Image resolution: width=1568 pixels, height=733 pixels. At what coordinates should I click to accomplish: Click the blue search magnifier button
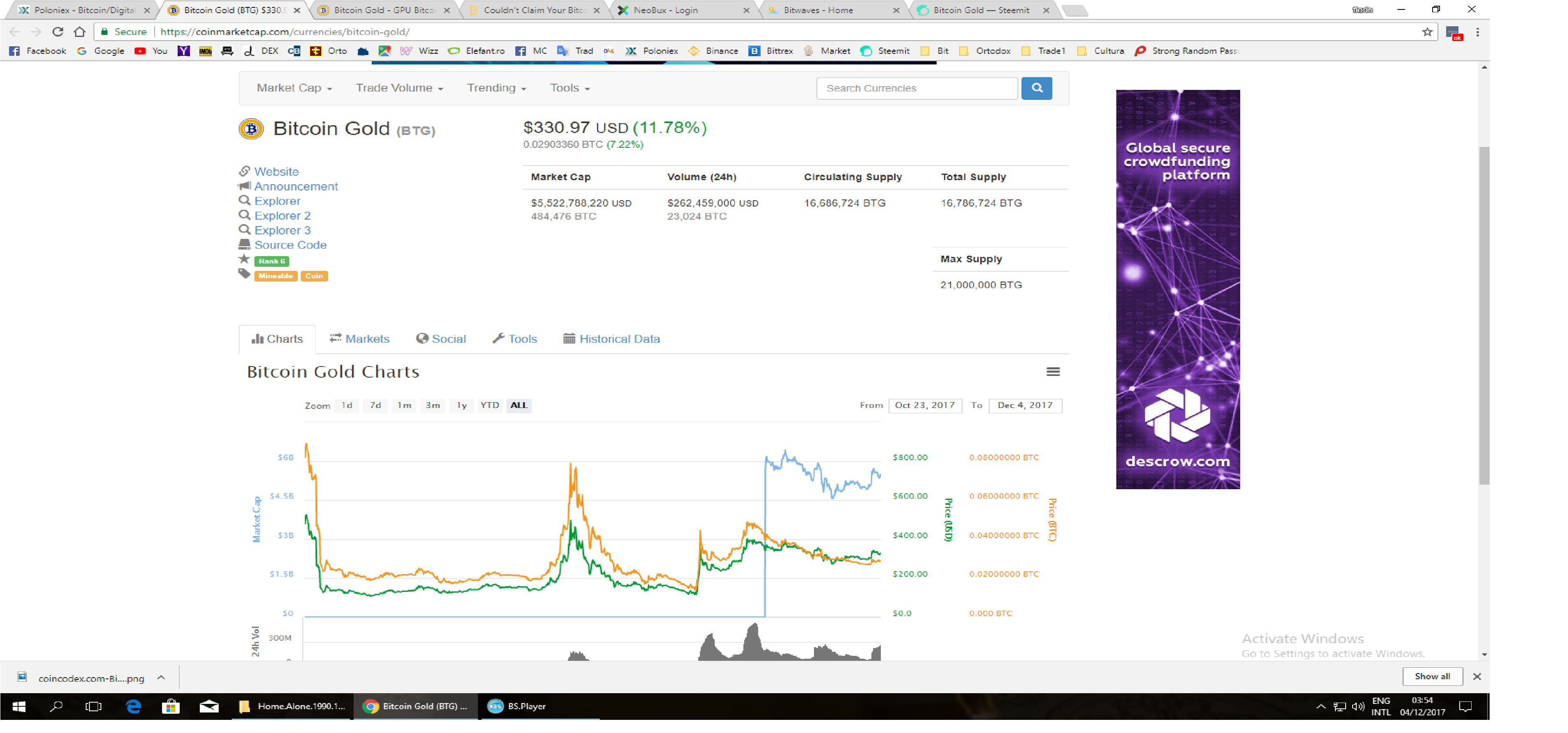point(1037,88)
